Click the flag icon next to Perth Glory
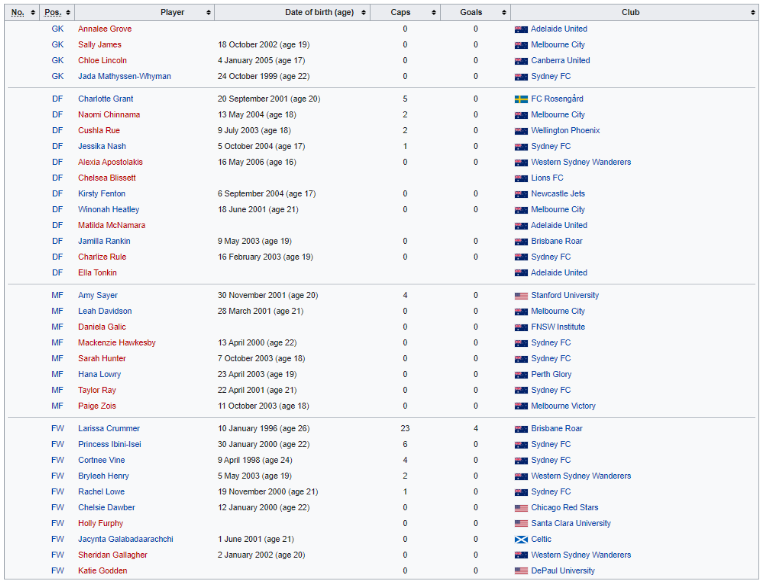This screenshot has width=763, height=584. click(x=521, y=375)
